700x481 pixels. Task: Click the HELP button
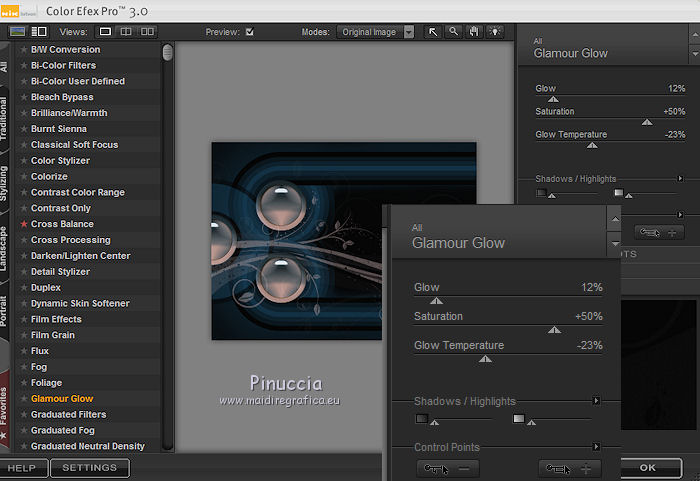click(22, 468)
